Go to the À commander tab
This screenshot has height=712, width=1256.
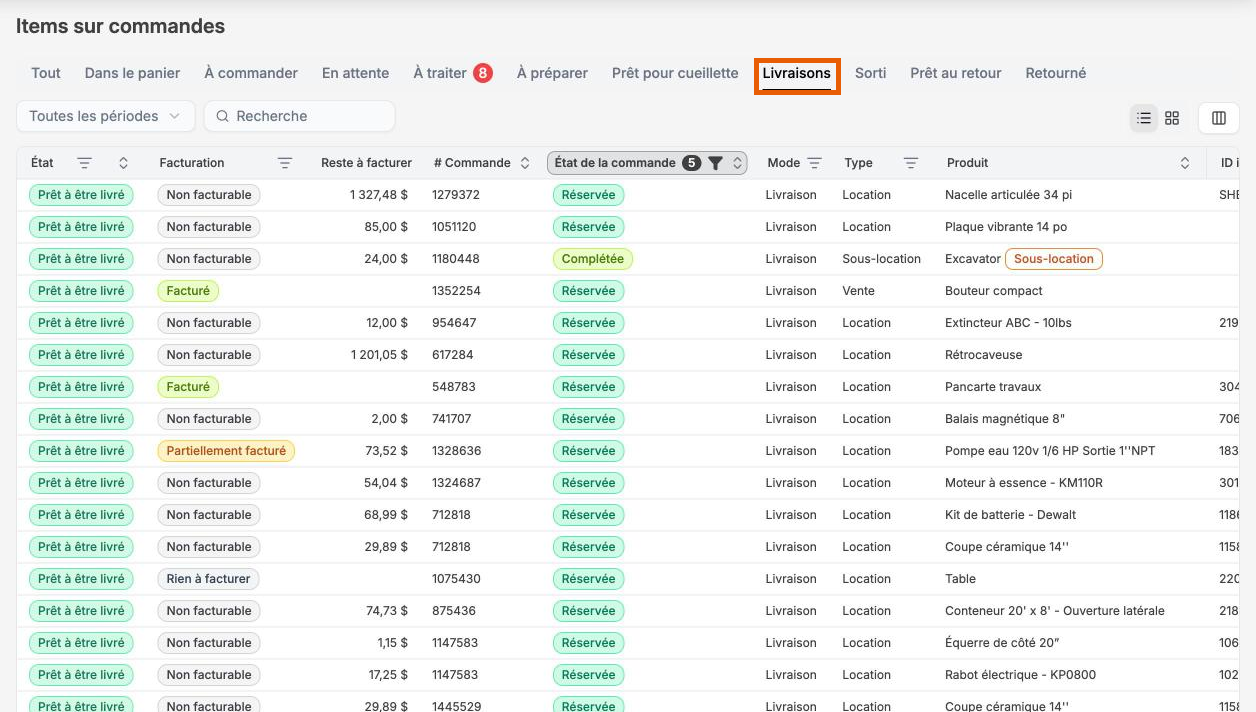coord(251,73)
